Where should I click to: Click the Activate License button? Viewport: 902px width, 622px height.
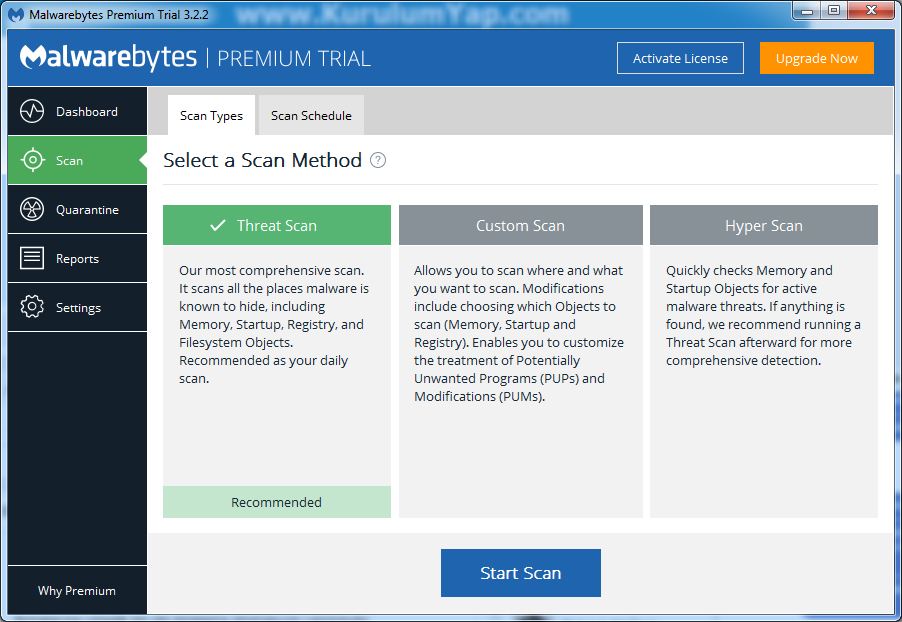click(680, 58)
